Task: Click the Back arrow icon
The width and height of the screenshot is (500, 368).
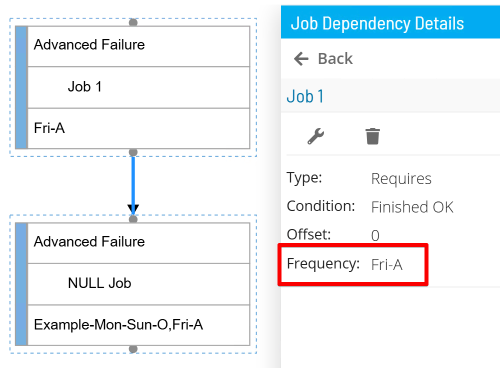Action: [x=301, y=59]
